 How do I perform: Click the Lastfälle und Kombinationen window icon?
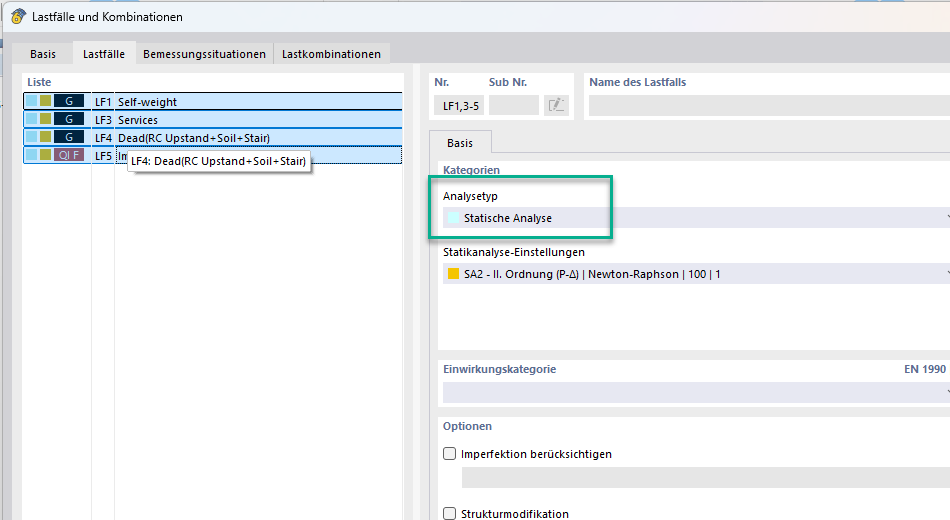click(19, 16)
